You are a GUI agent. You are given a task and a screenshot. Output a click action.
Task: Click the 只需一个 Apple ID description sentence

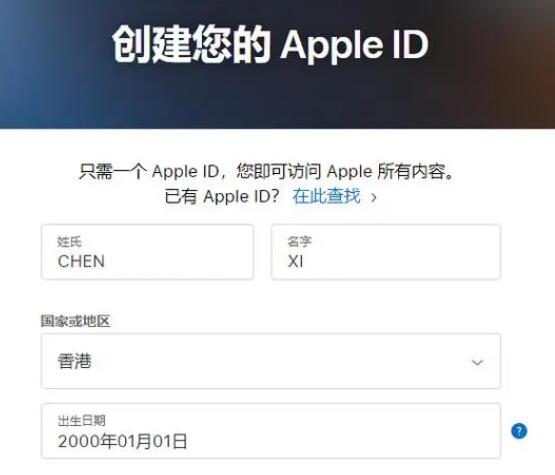tap(266, 172)
